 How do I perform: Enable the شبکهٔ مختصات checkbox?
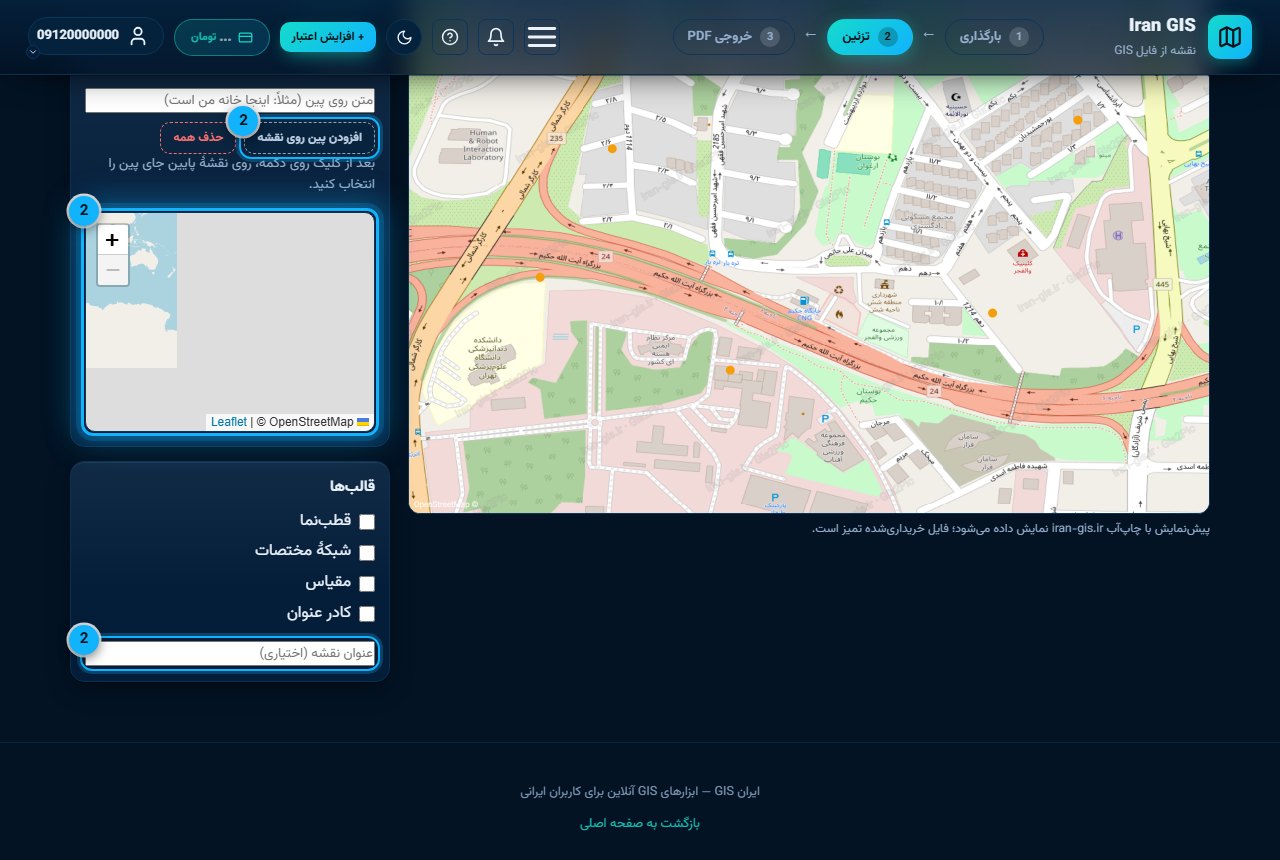click(x=367, y=552)
